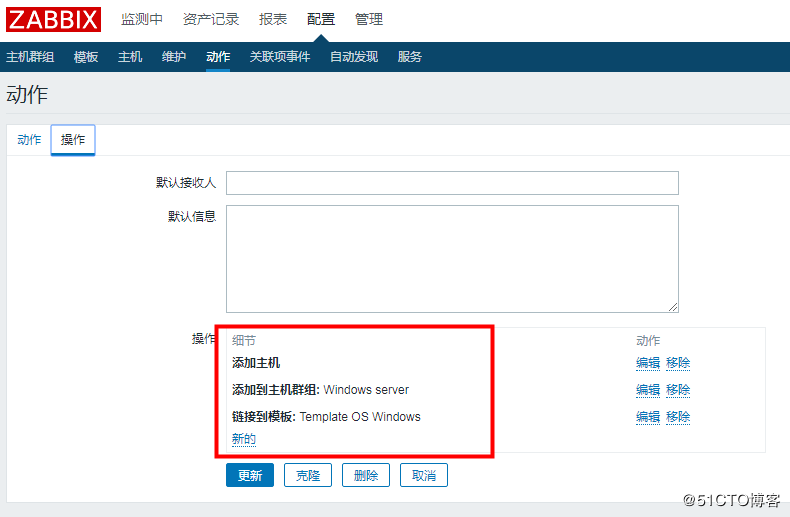Screen dimensions: 790x517
Task: Open the 报表 top menu
Action: [x=273, y=19]
